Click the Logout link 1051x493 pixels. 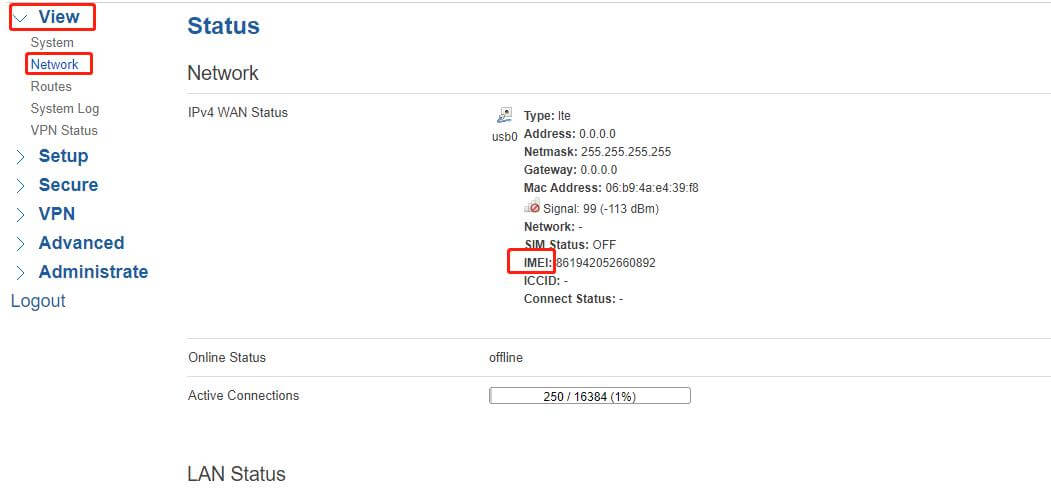[x=38, y=301]
